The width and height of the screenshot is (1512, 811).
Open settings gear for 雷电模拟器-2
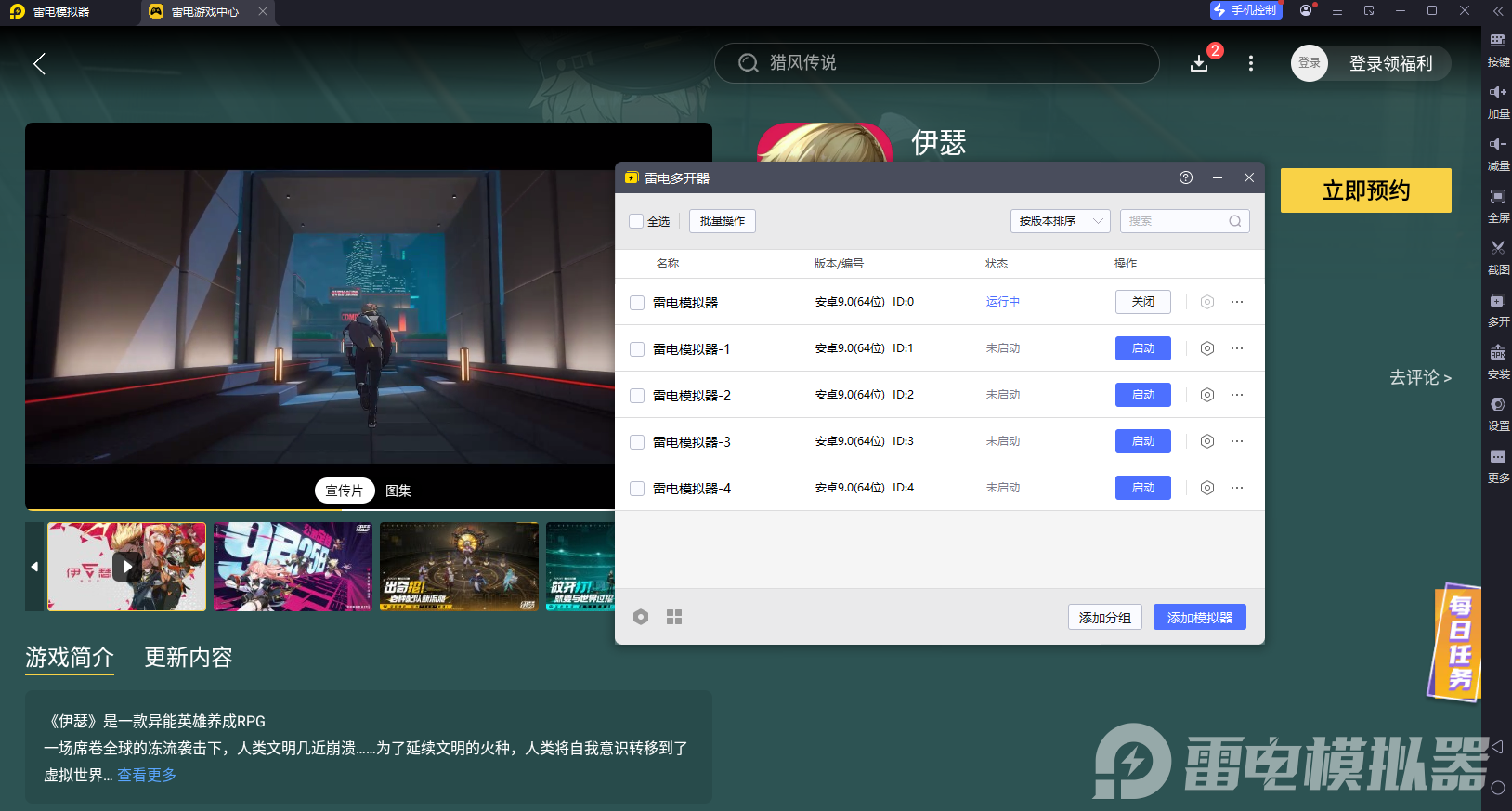coord(1207,395)
